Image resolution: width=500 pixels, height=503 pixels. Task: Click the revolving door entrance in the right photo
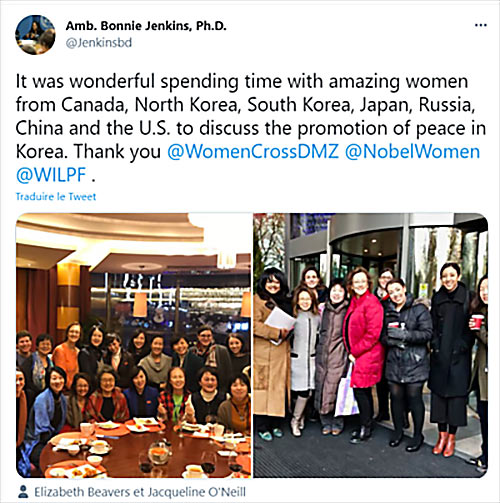pos(367,247)
